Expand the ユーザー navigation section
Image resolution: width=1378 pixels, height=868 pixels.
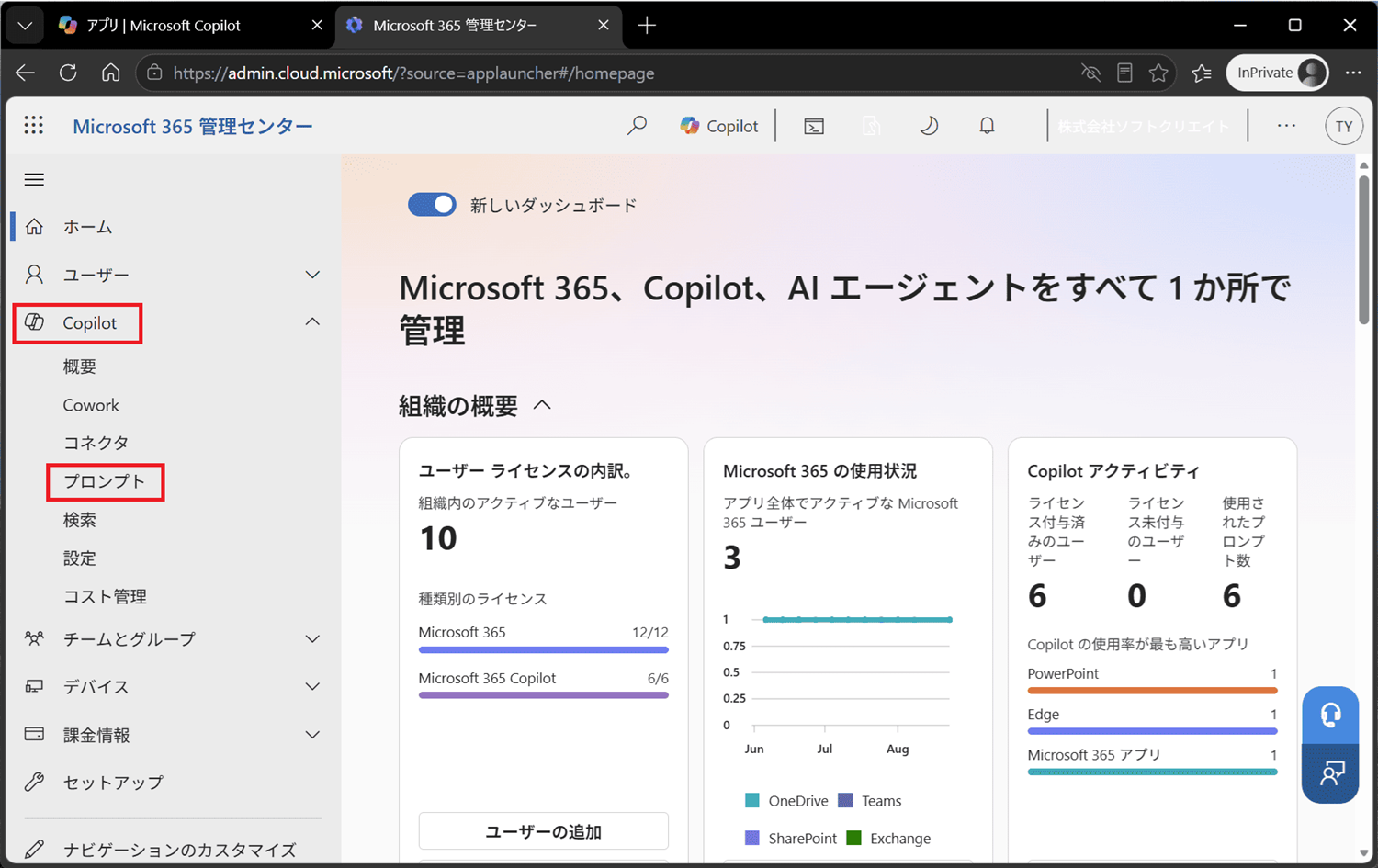312,275
